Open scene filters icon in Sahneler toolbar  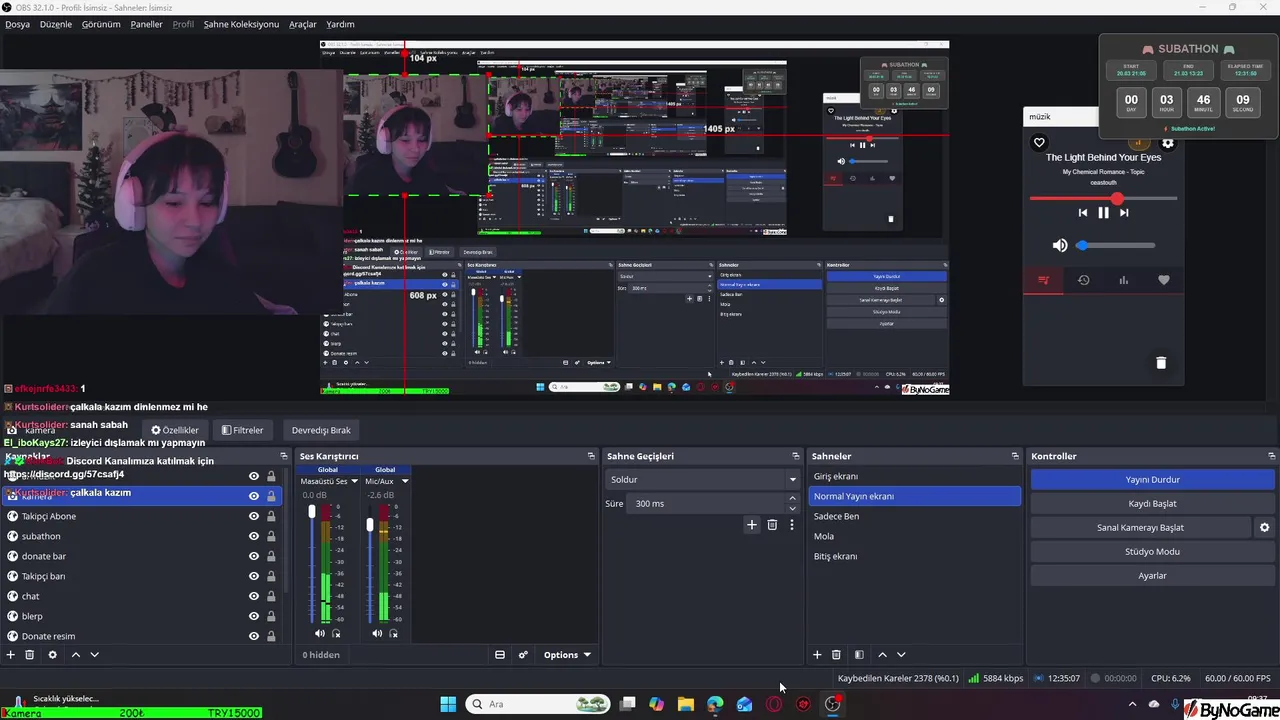[859, 655]
